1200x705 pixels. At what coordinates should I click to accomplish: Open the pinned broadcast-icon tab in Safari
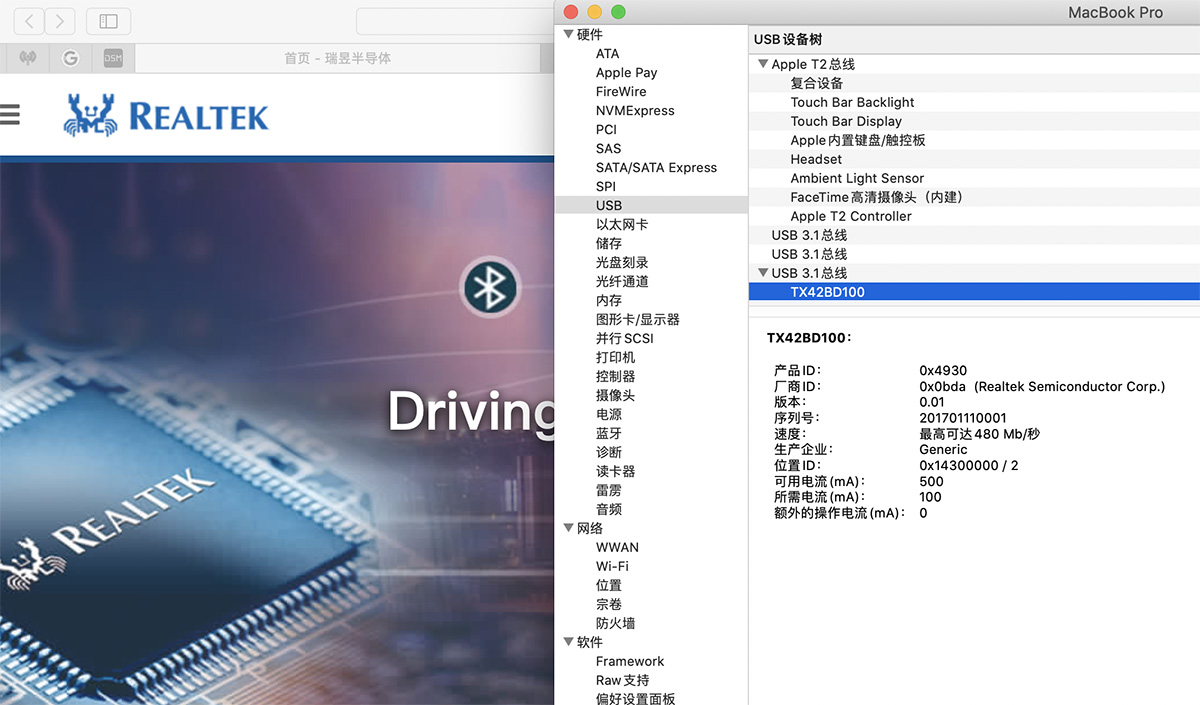click(x=28, y=58)
